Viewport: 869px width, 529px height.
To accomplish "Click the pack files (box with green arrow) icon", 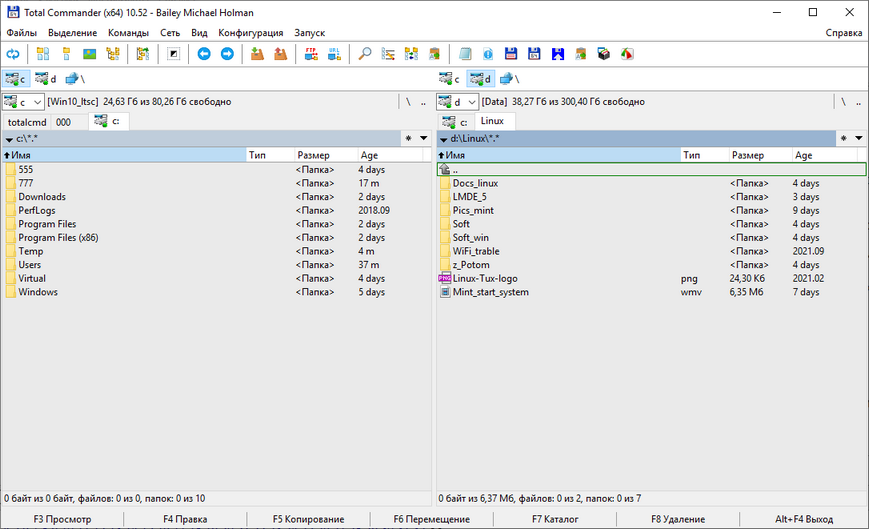I will point(258,54).
